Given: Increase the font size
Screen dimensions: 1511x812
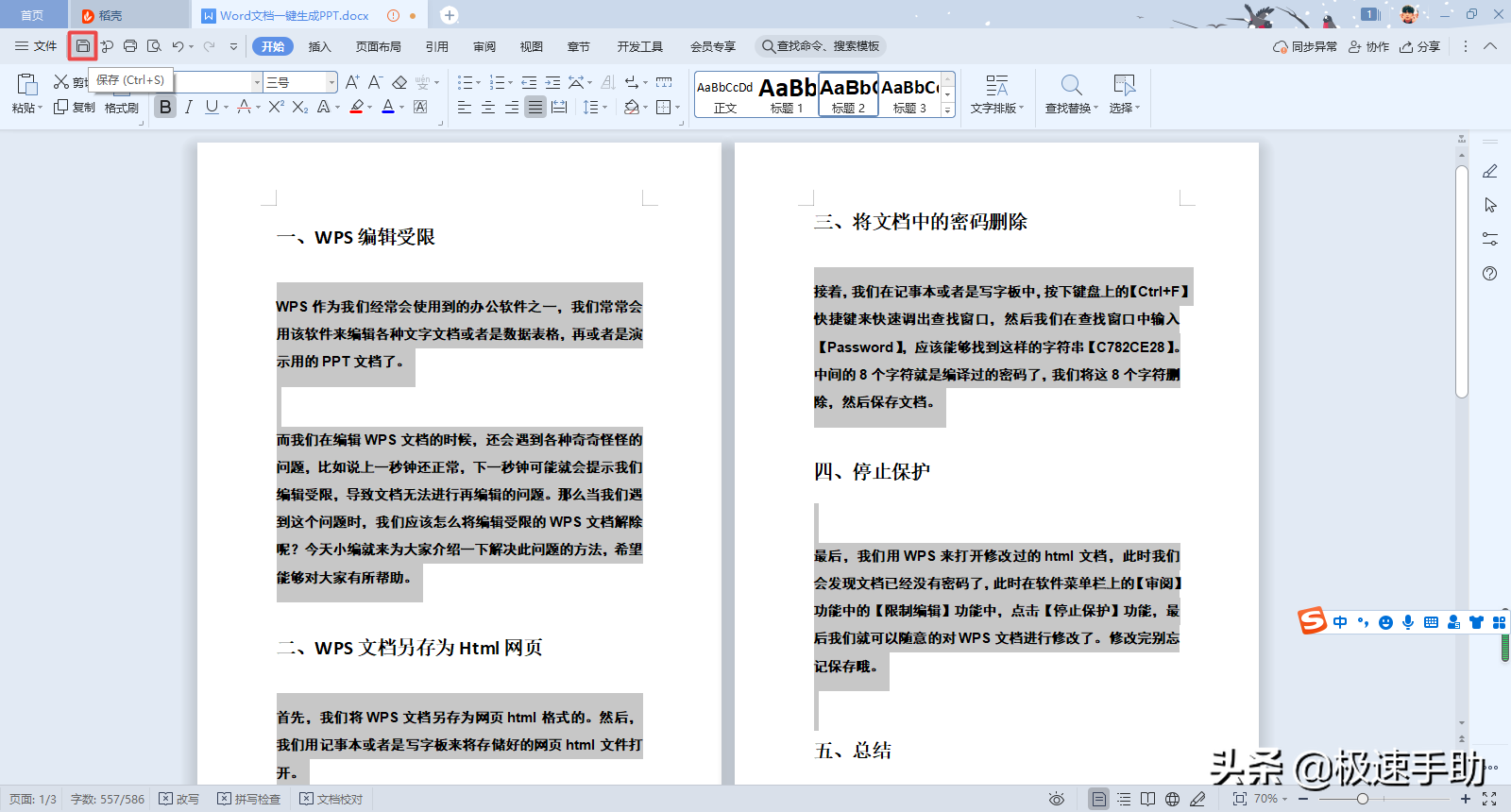Looking at the screenshot, I should click(x=352, y=82).
